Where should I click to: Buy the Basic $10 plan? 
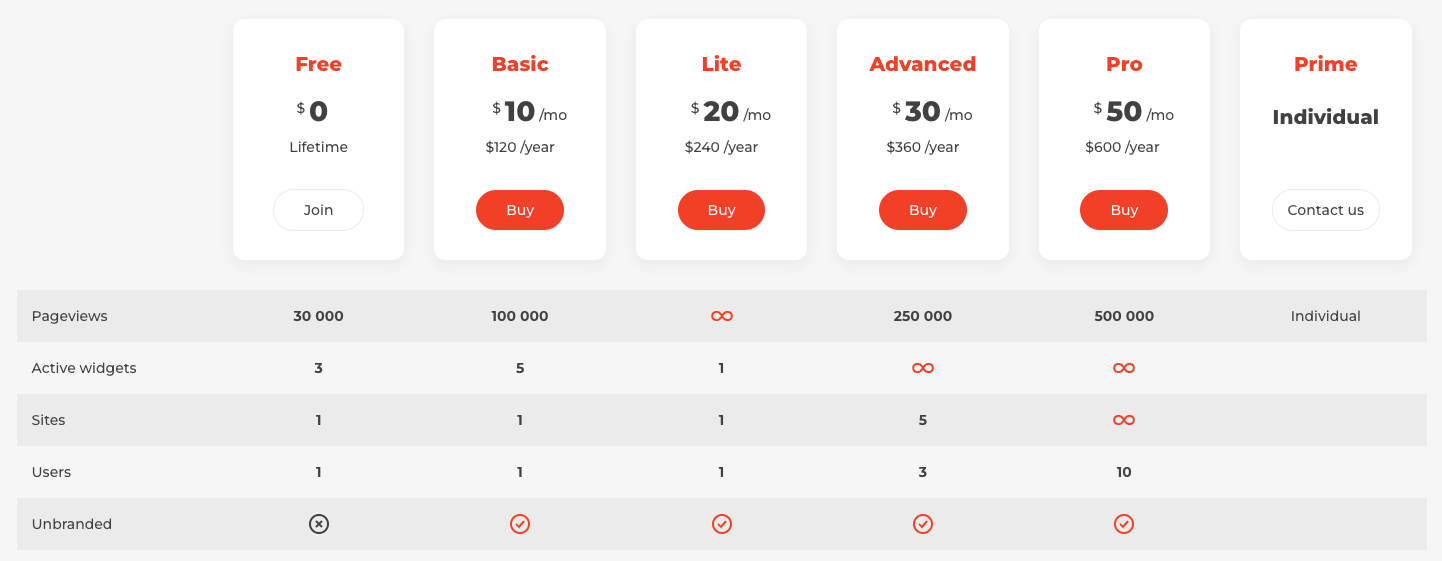click(x=520, y=210)
